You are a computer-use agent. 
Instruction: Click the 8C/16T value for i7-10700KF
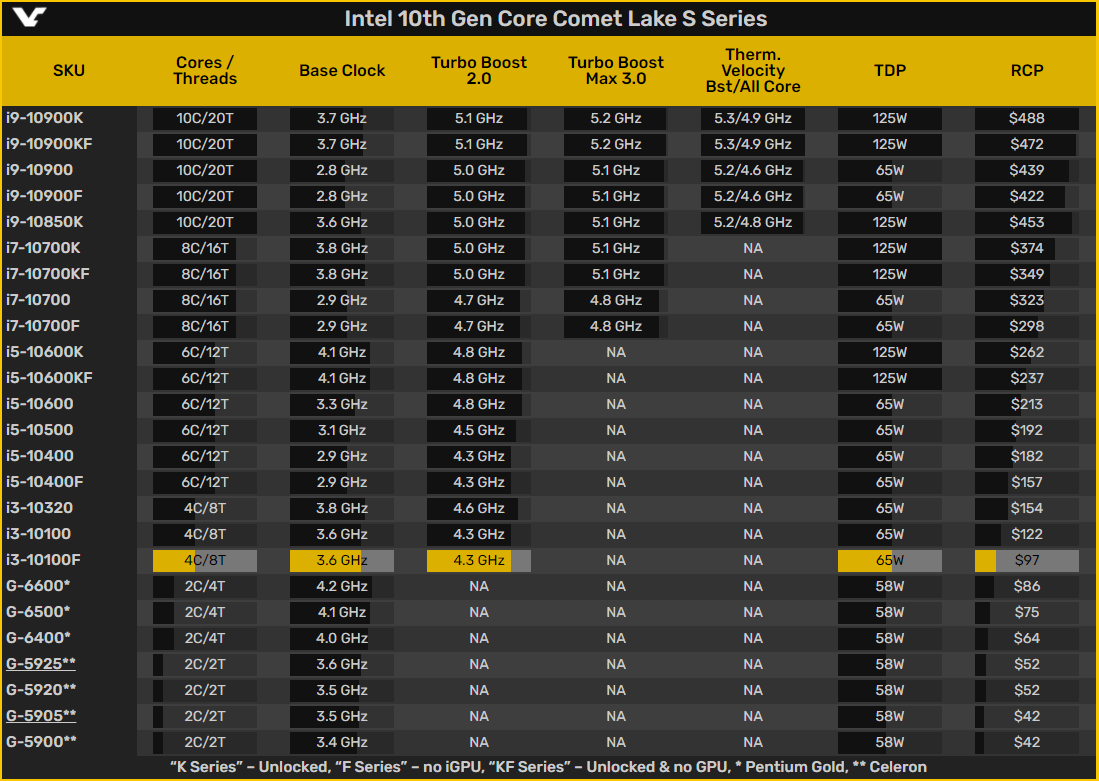205,273
